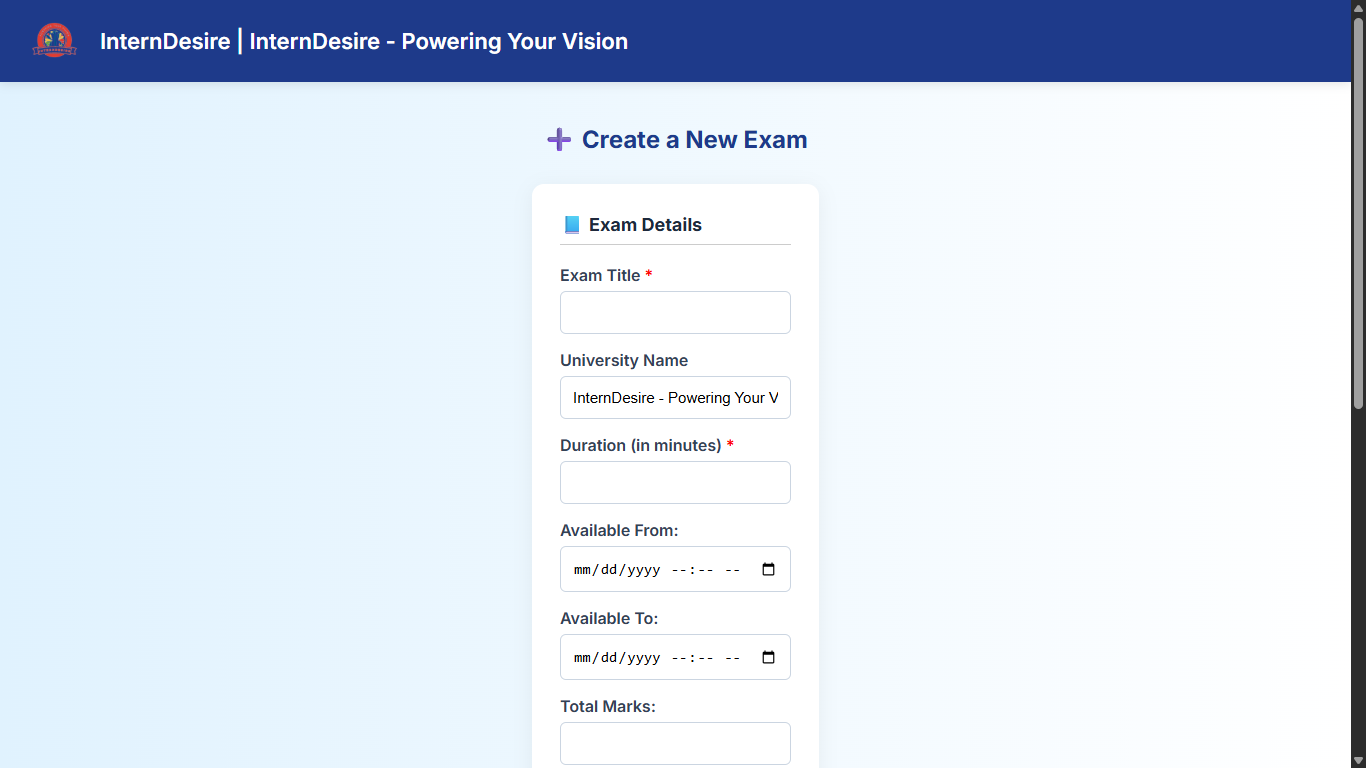
Task: Select the year segment in Available To
Action: click(642, 658)
